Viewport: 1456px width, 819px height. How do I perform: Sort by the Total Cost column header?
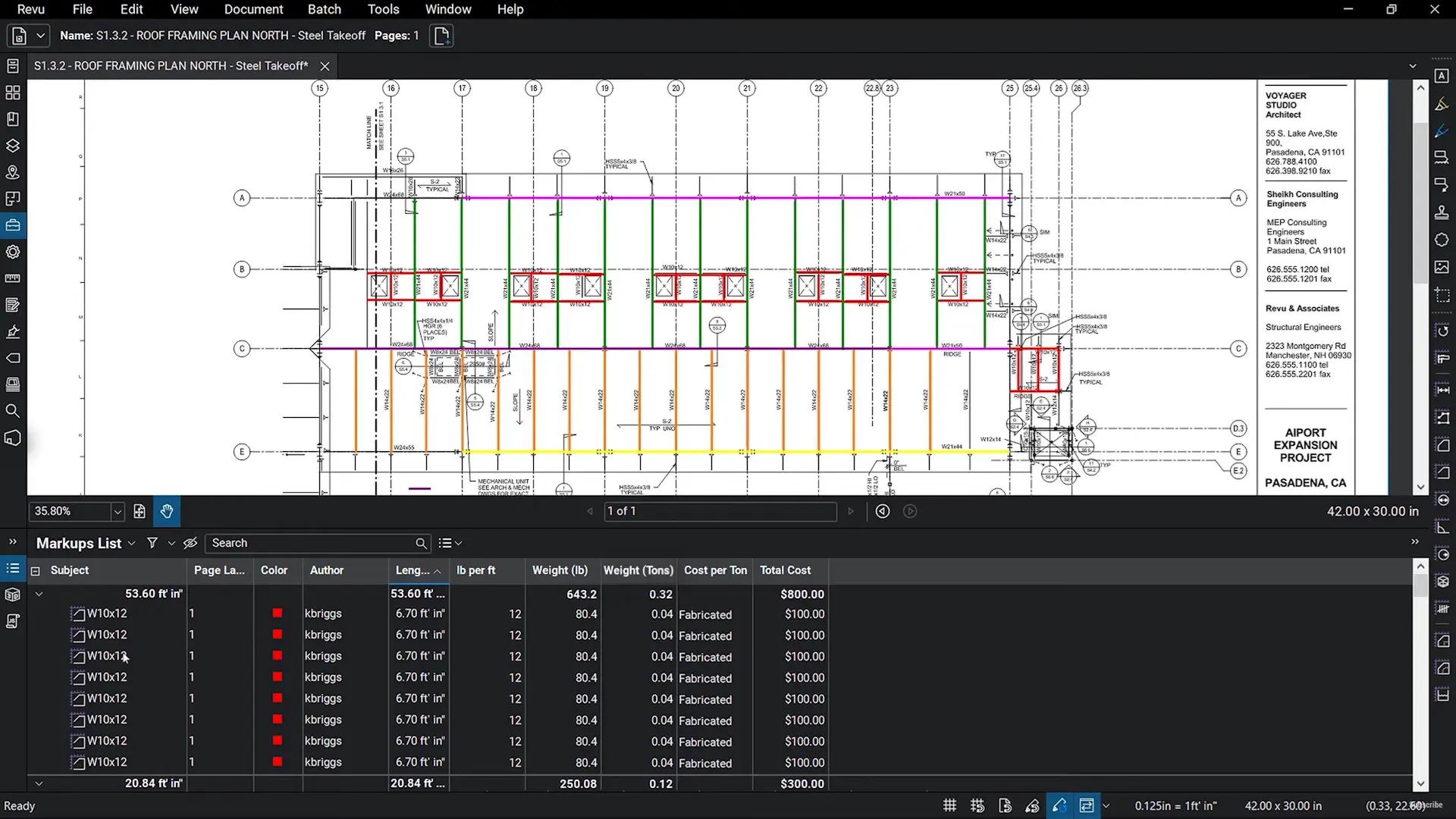pyautogui.click(x=785, y=570)
